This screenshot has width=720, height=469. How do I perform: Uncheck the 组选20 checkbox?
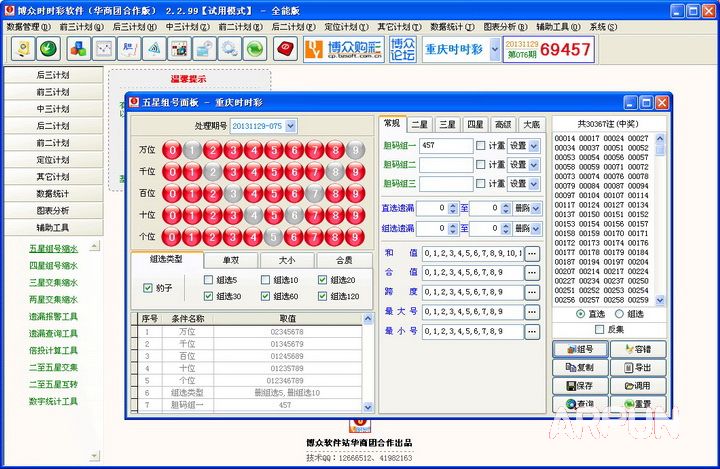tap(322, 280)
